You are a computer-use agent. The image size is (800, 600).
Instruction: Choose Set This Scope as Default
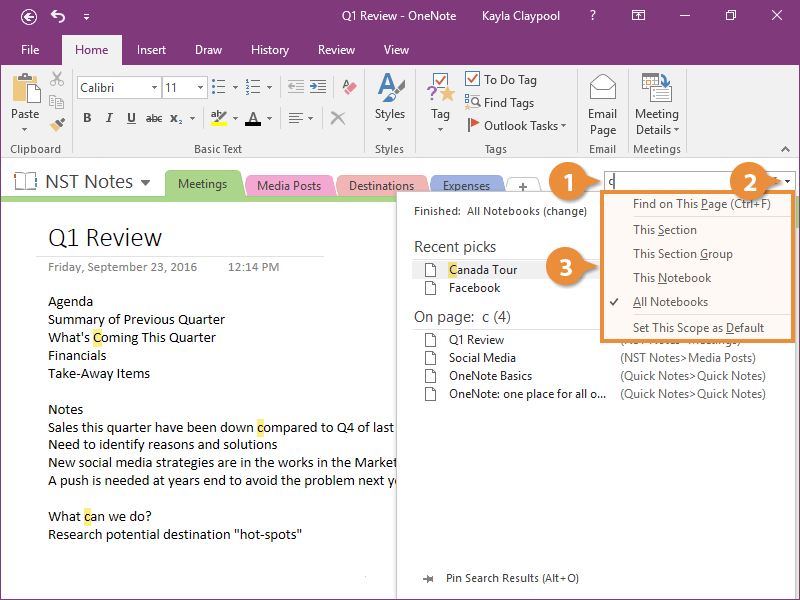[x=697, y=328]
